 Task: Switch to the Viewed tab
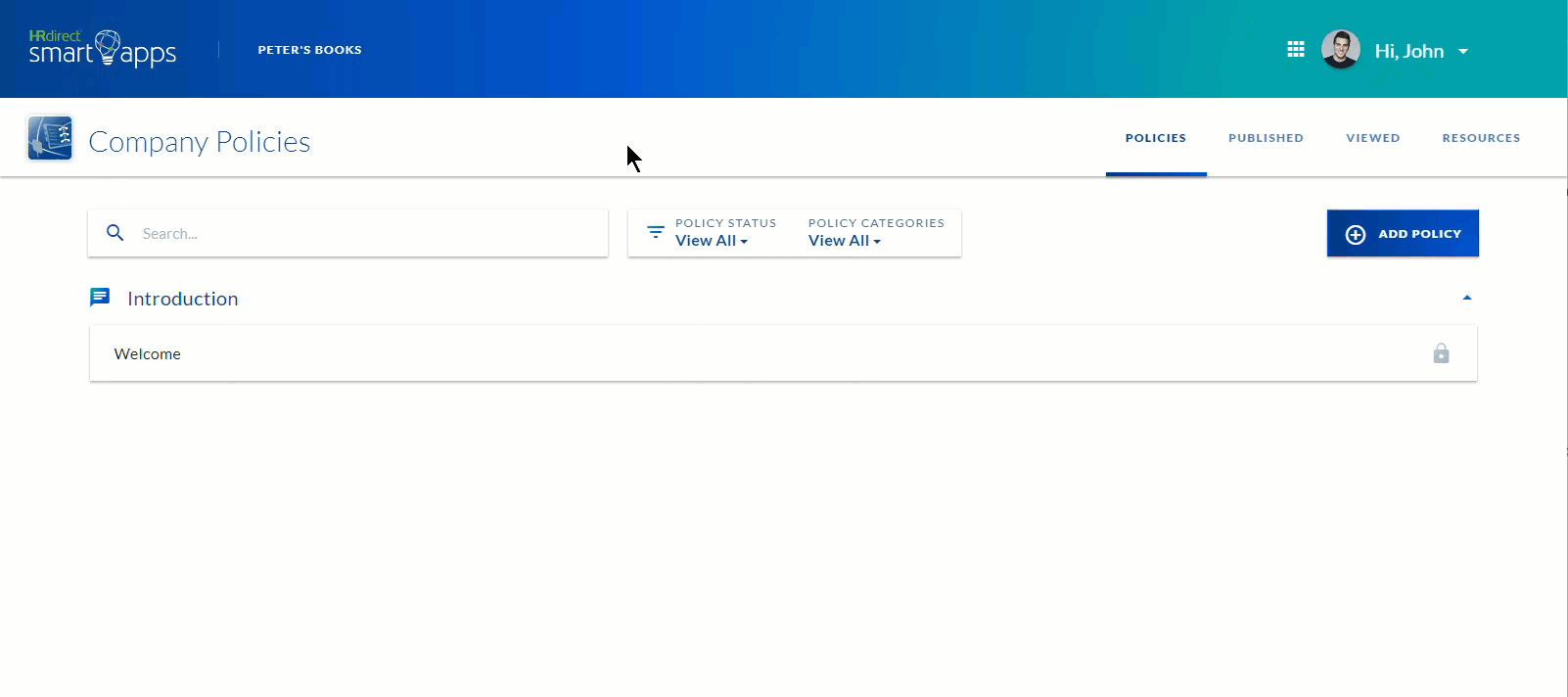tap(1373, 138)
